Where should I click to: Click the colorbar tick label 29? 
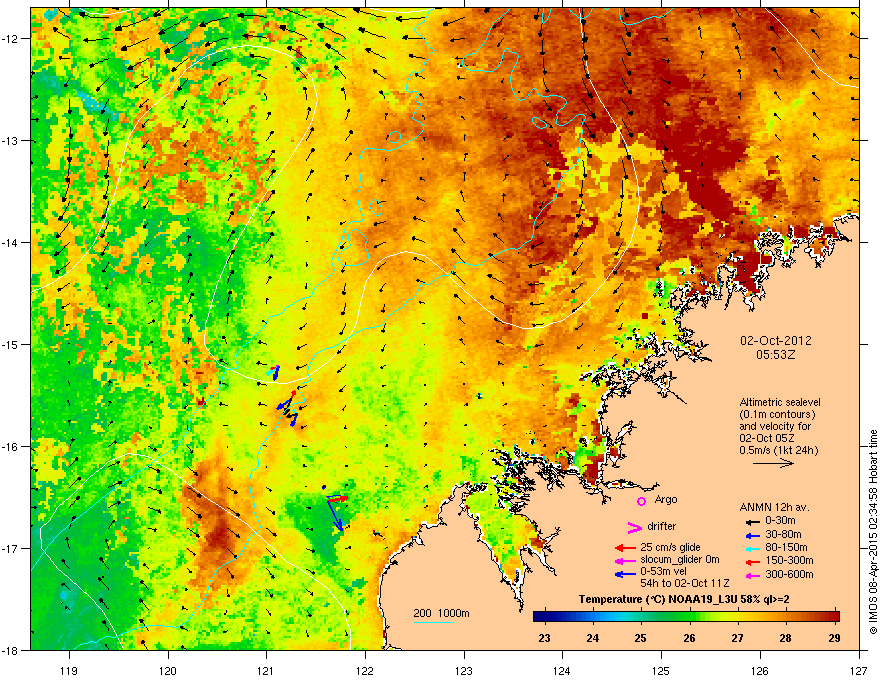pyautogui.click(x=834, y=638)
